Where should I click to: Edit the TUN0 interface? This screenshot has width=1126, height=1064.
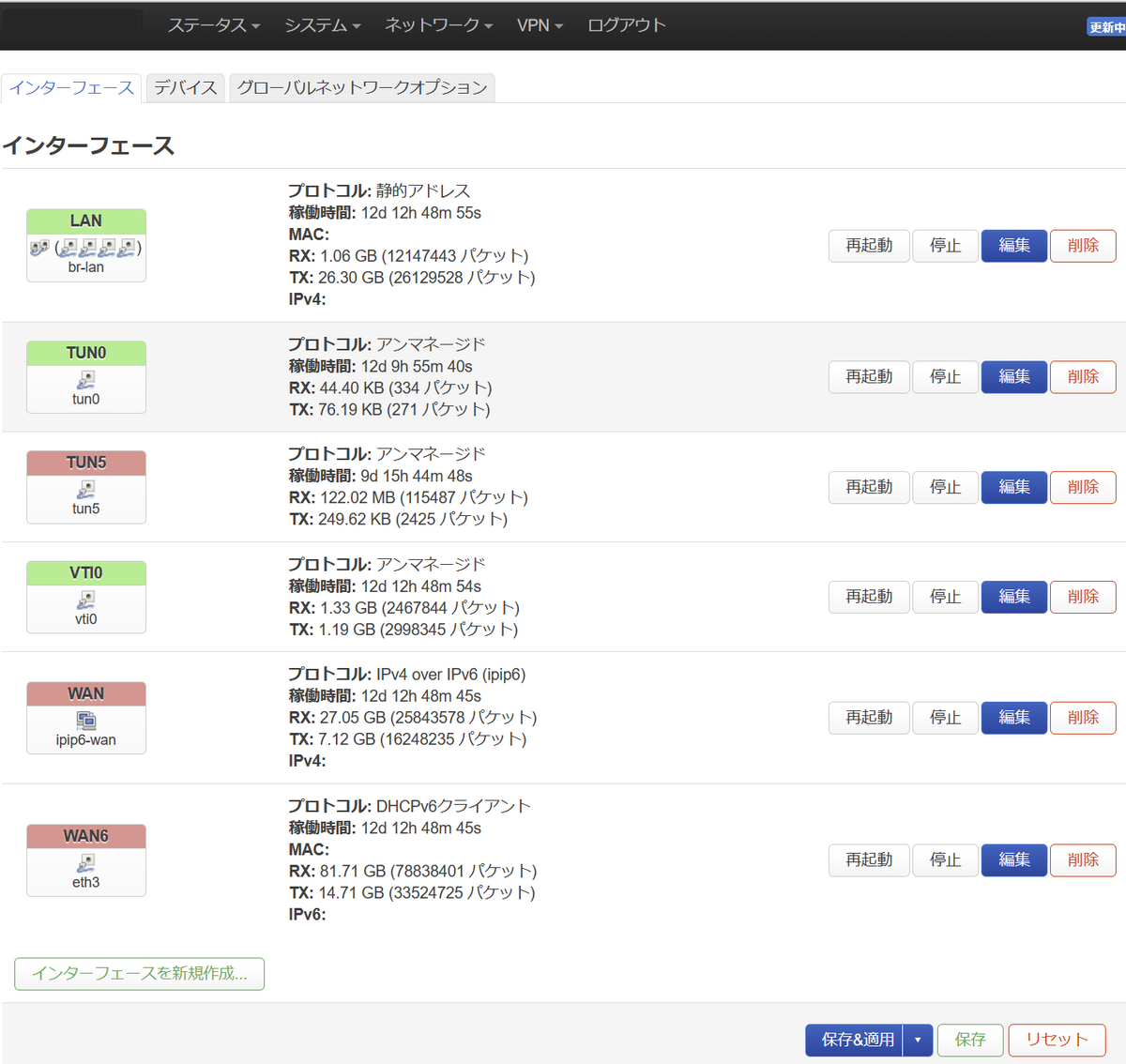tap(1014, 377)
